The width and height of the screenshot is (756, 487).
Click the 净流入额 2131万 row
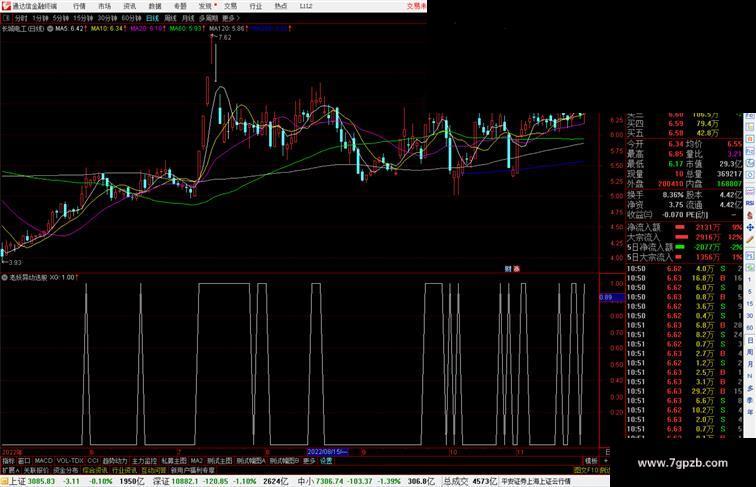684,227
